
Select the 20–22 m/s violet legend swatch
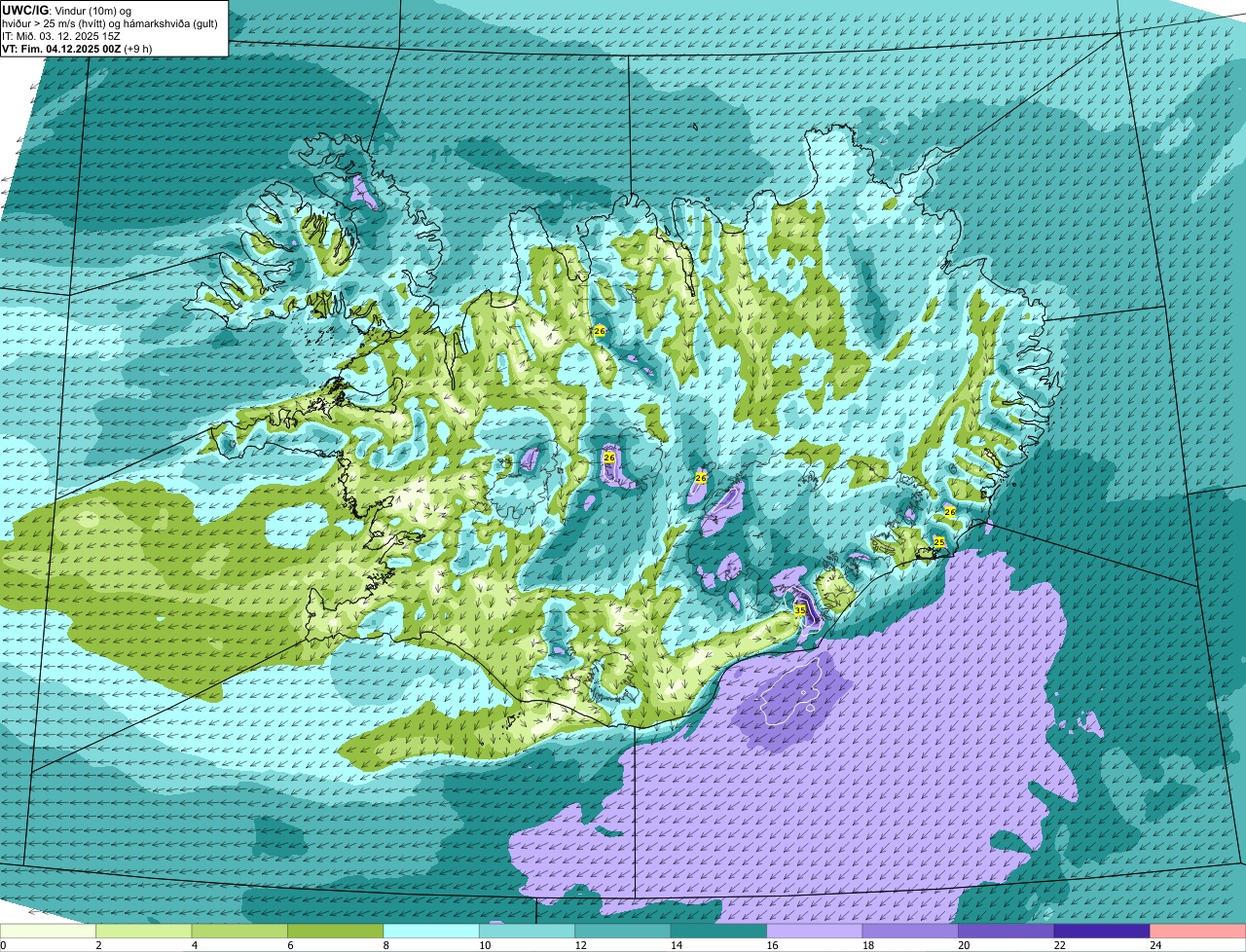[x=1007, y=932]
